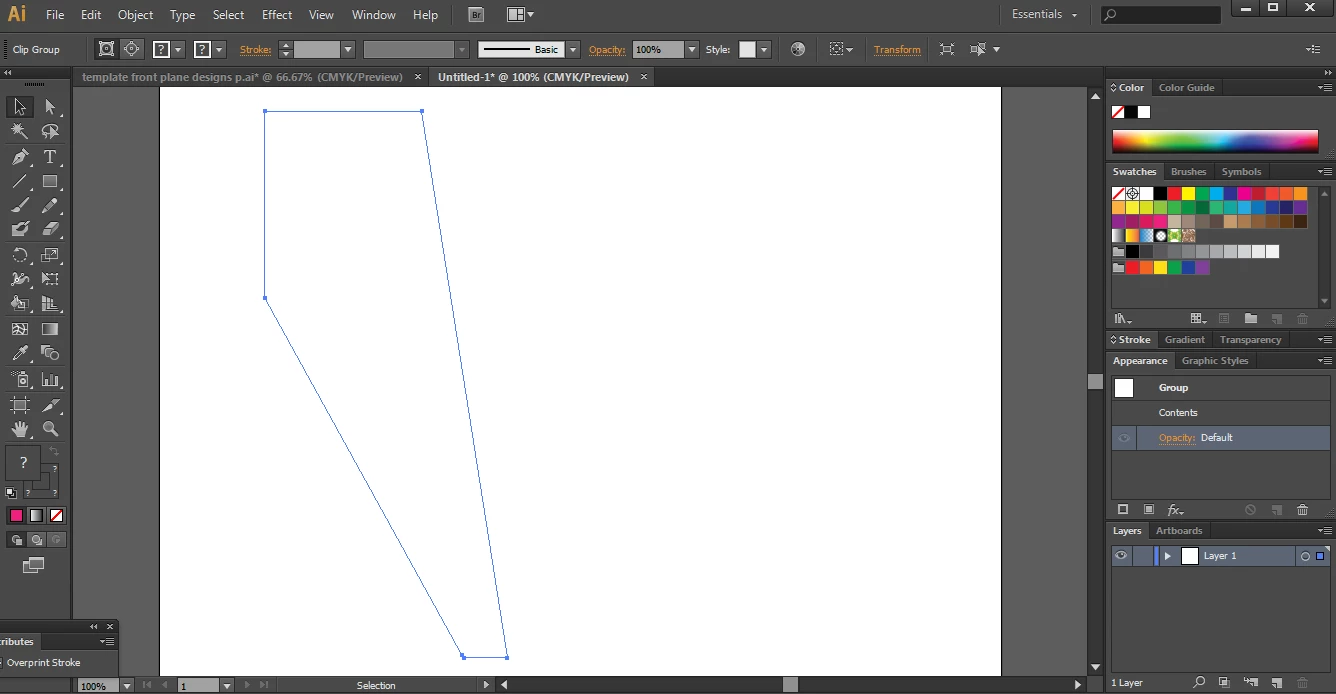Select the Free Transform tool

coord(50,280)
